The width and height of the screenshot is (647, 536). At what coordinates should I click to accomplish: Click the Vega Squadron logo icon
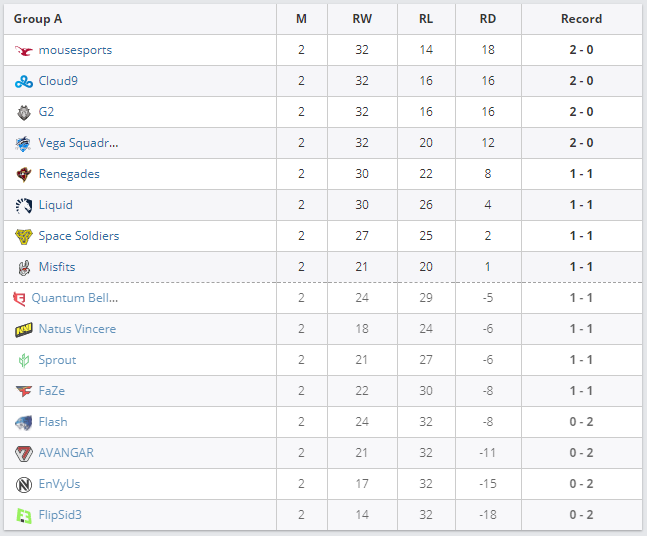[x=24, y=143]
